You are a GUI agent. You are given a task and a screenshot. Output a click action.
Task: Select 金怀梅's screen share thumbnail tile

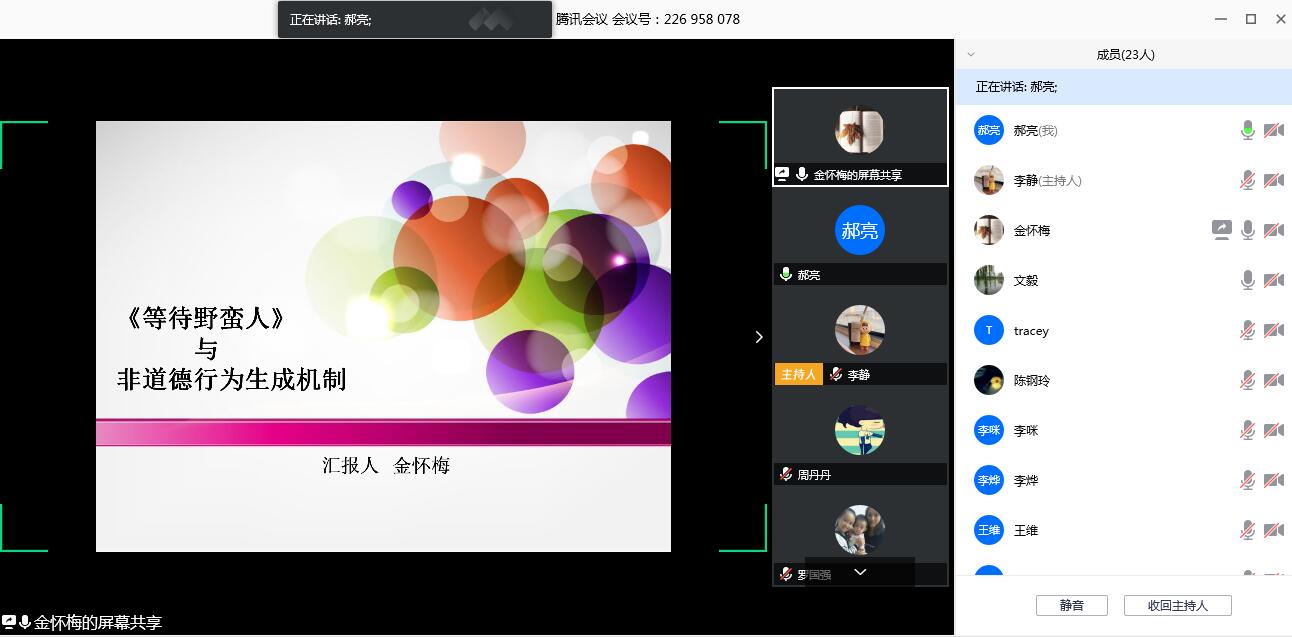tap(859, 135)
